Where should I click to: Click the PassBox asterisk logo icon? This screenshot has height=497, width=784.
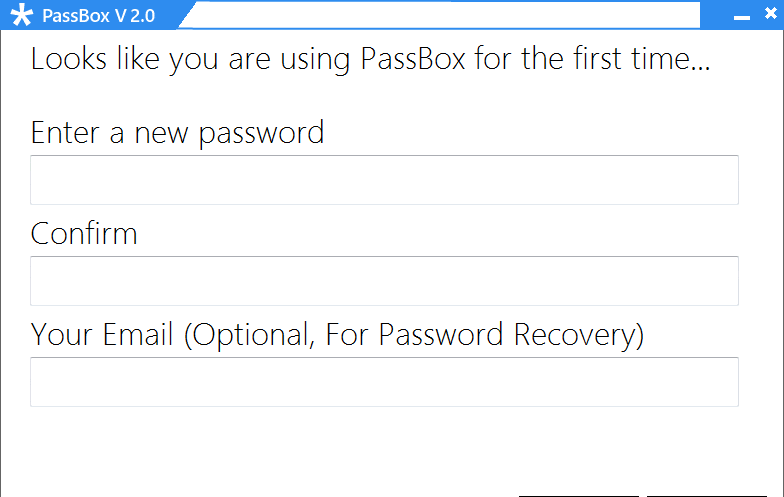click(22, 15)
